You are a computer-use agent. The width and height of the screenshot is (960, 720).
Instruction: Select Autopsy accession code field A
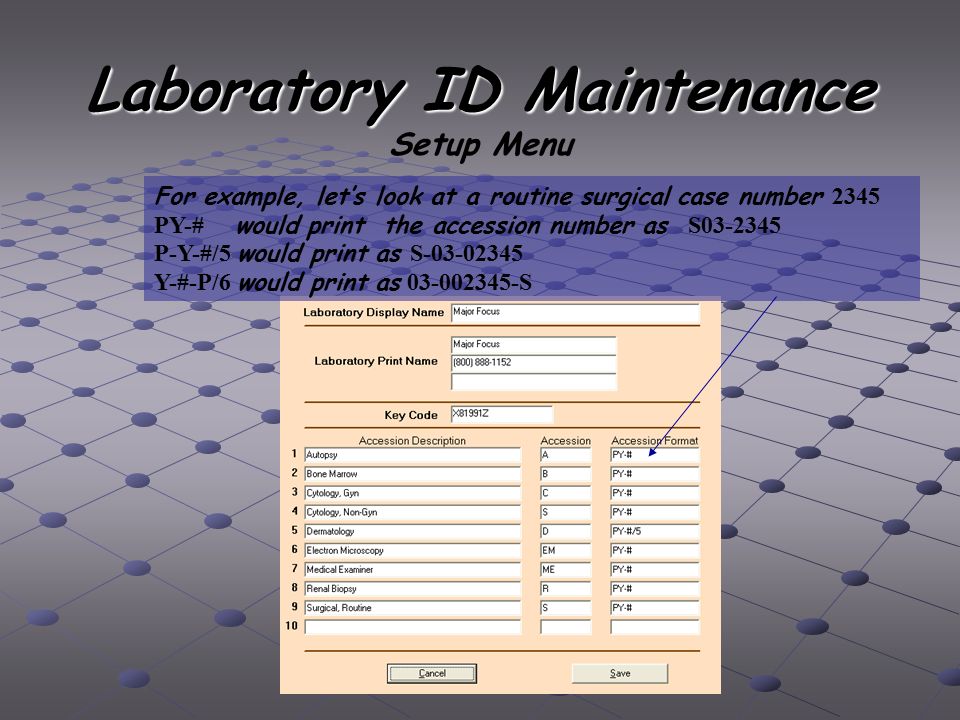(x=566, y=455)
